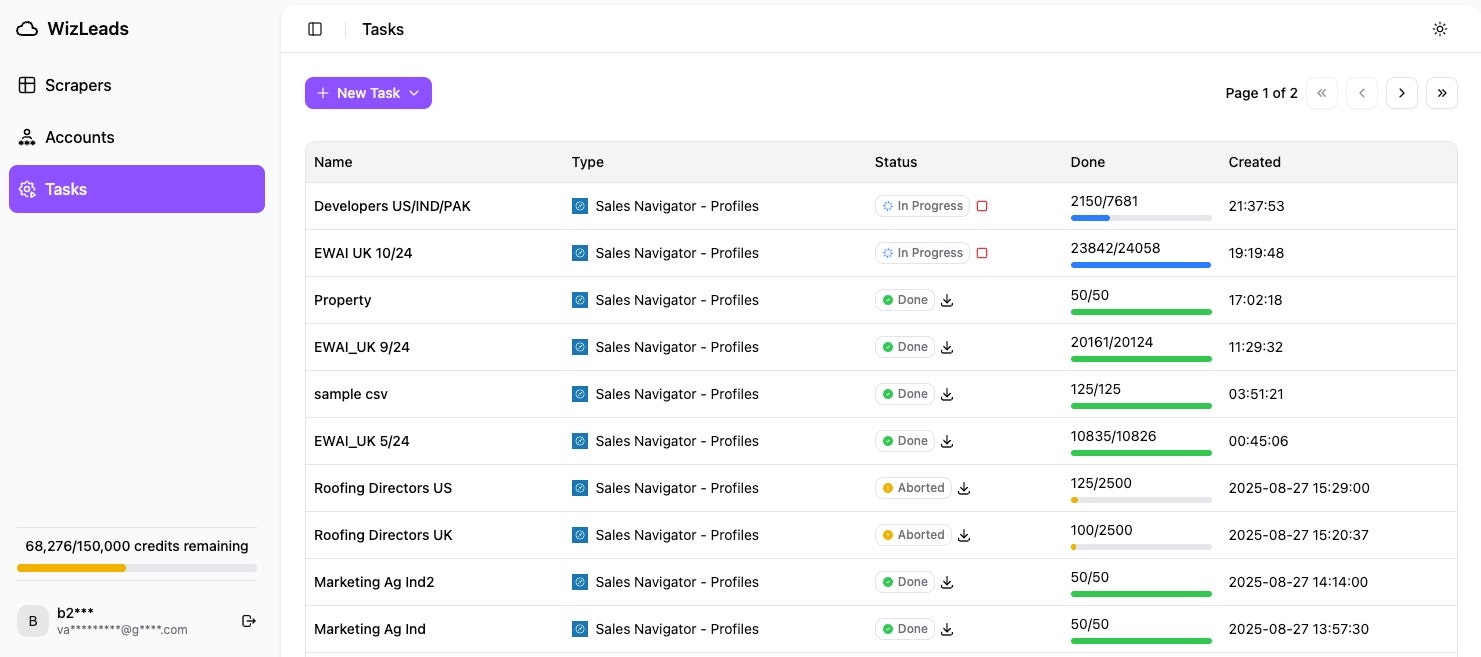1481x657 pixels.
Task: Download the Marketing Ag Ind2 results
Action: coord(947,582)
